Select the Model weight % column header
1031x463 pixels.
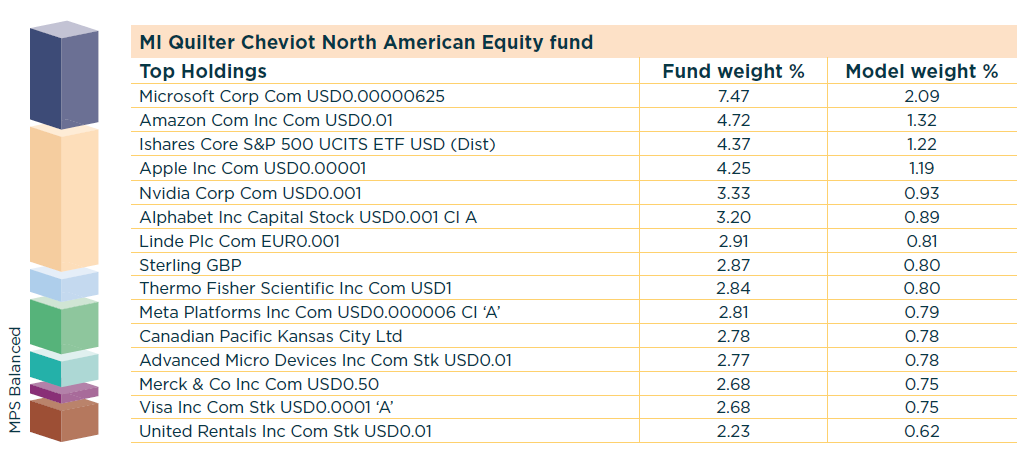pyautogui.click(x=922, y=71)
